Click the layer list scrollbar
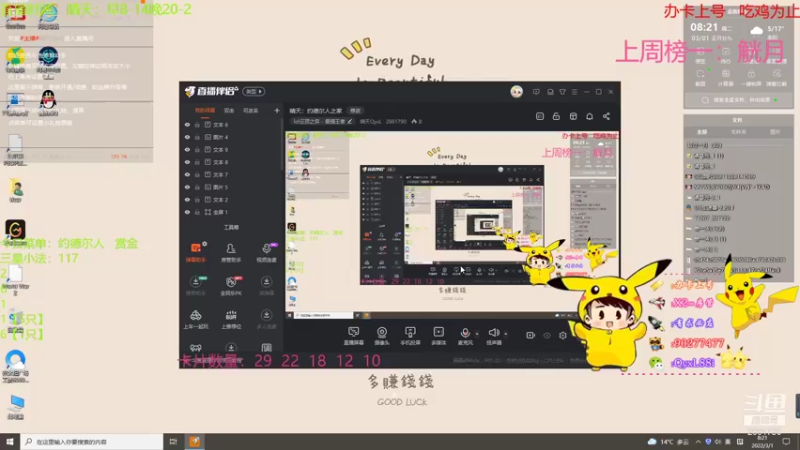This screenshot has width=800, height=450. [x=282, y=145]
